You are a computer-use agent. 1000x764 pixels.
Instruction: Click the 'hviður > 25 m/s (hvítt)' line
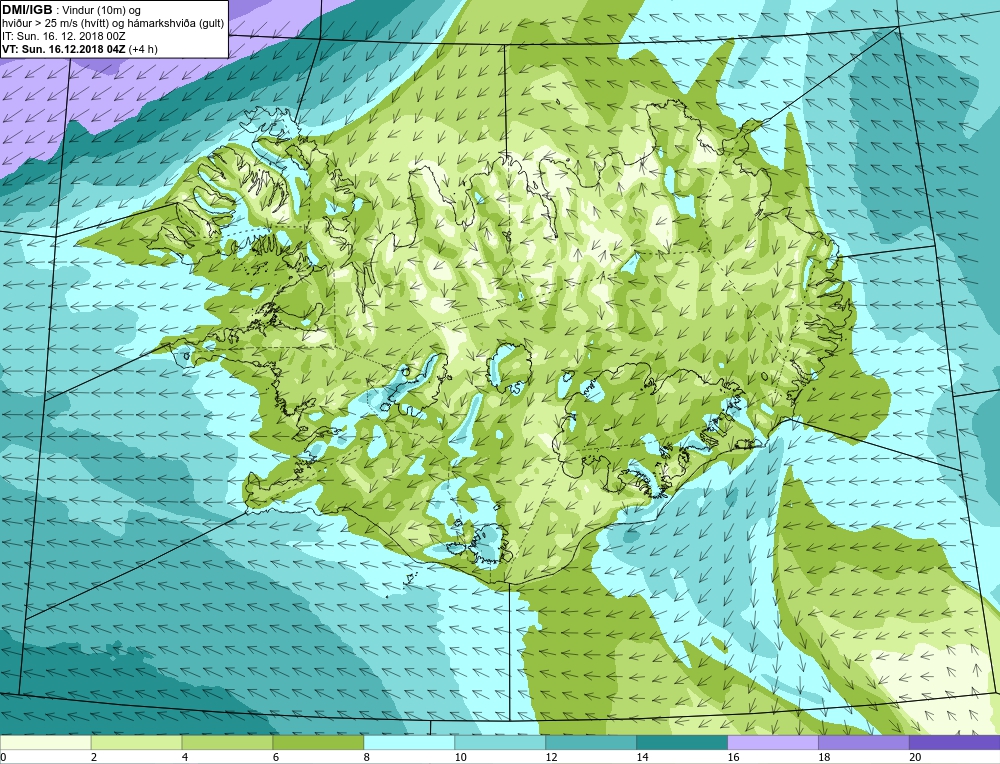point(56,23)
